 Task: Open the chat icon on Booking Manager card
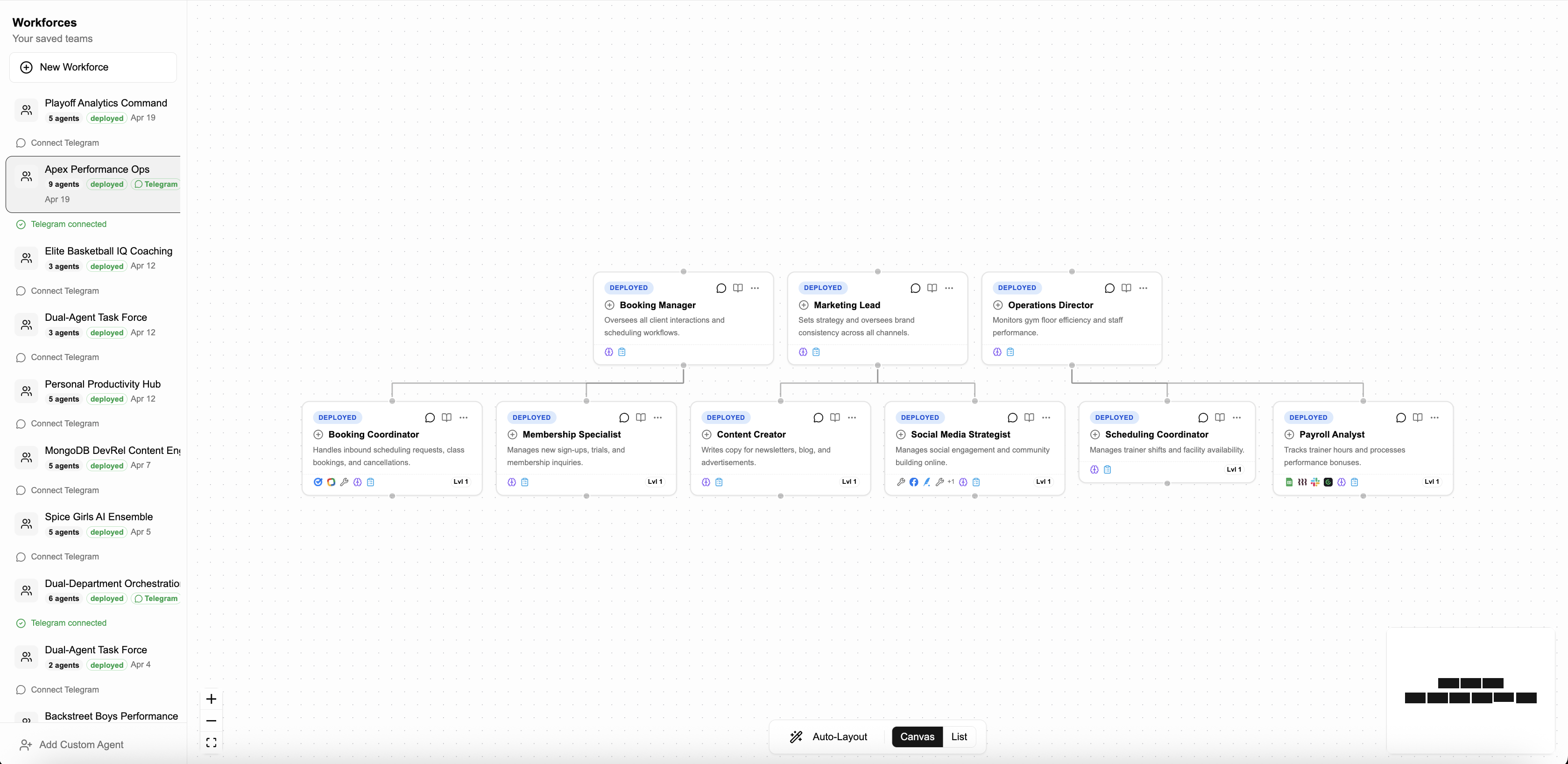tap(720, 288)
